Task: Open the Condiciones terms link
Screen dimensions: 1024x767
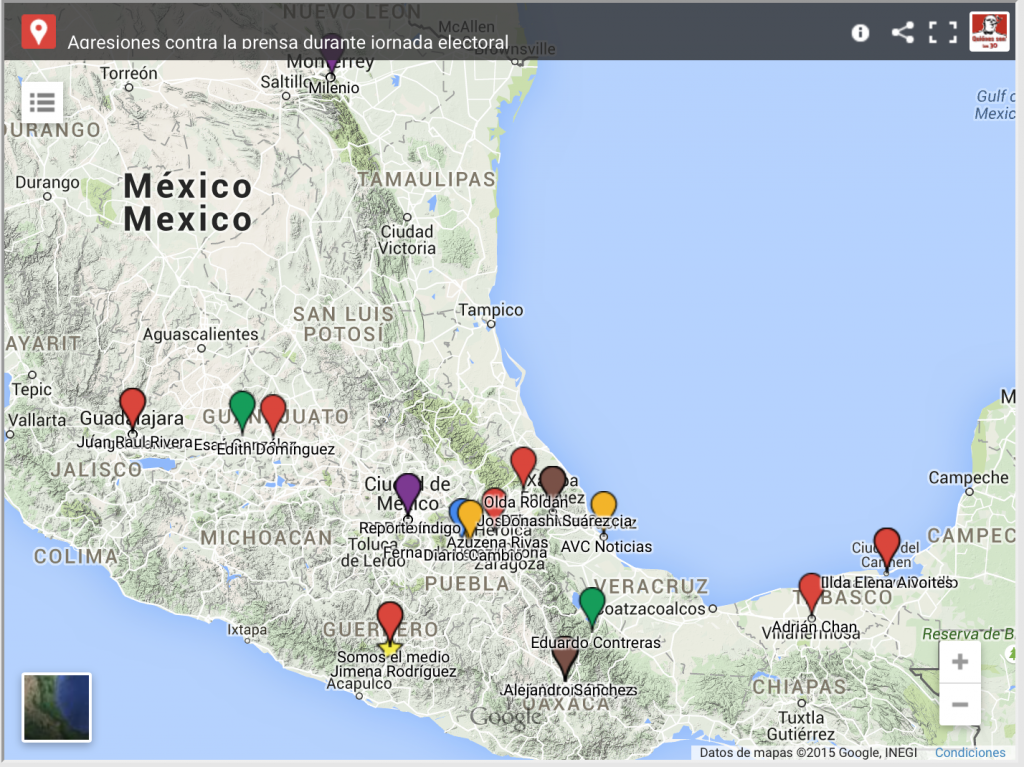Action: (x=970, y=753)
